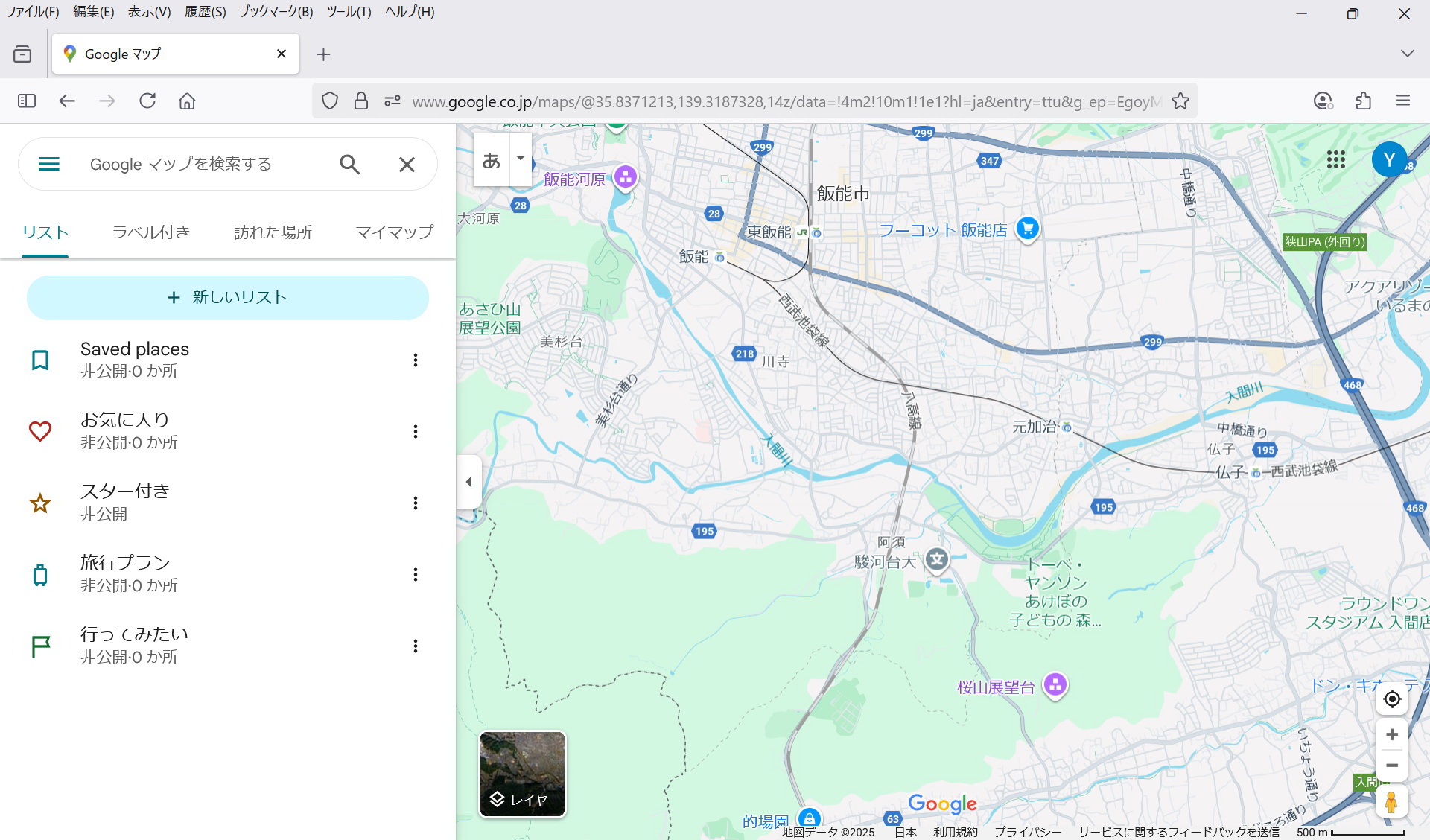This screenshot has height=840, width=1430.
Task: Click the search magnifier icon
Action: pyautogui.click(x=349, y=164)
